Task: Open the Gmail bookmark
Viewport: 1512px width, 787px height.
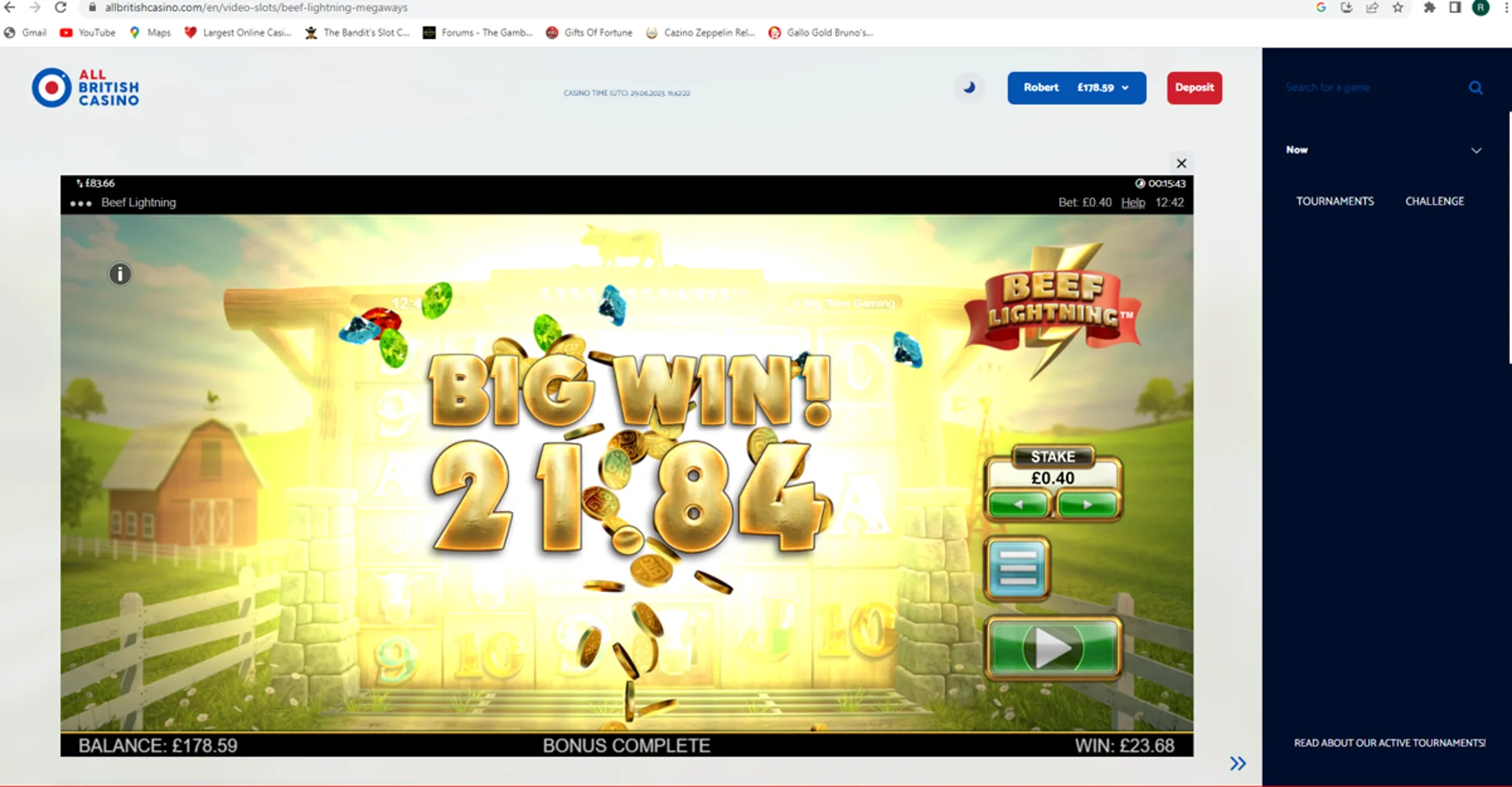Action: point(25,32)
